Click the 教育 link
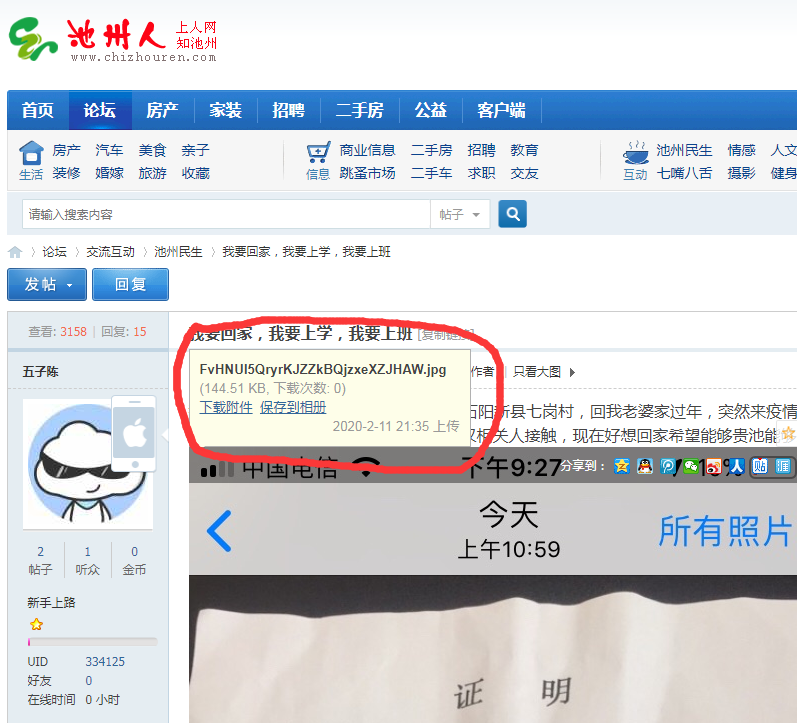The height and width of the screenshot is (723, 797). pos(525,150)
